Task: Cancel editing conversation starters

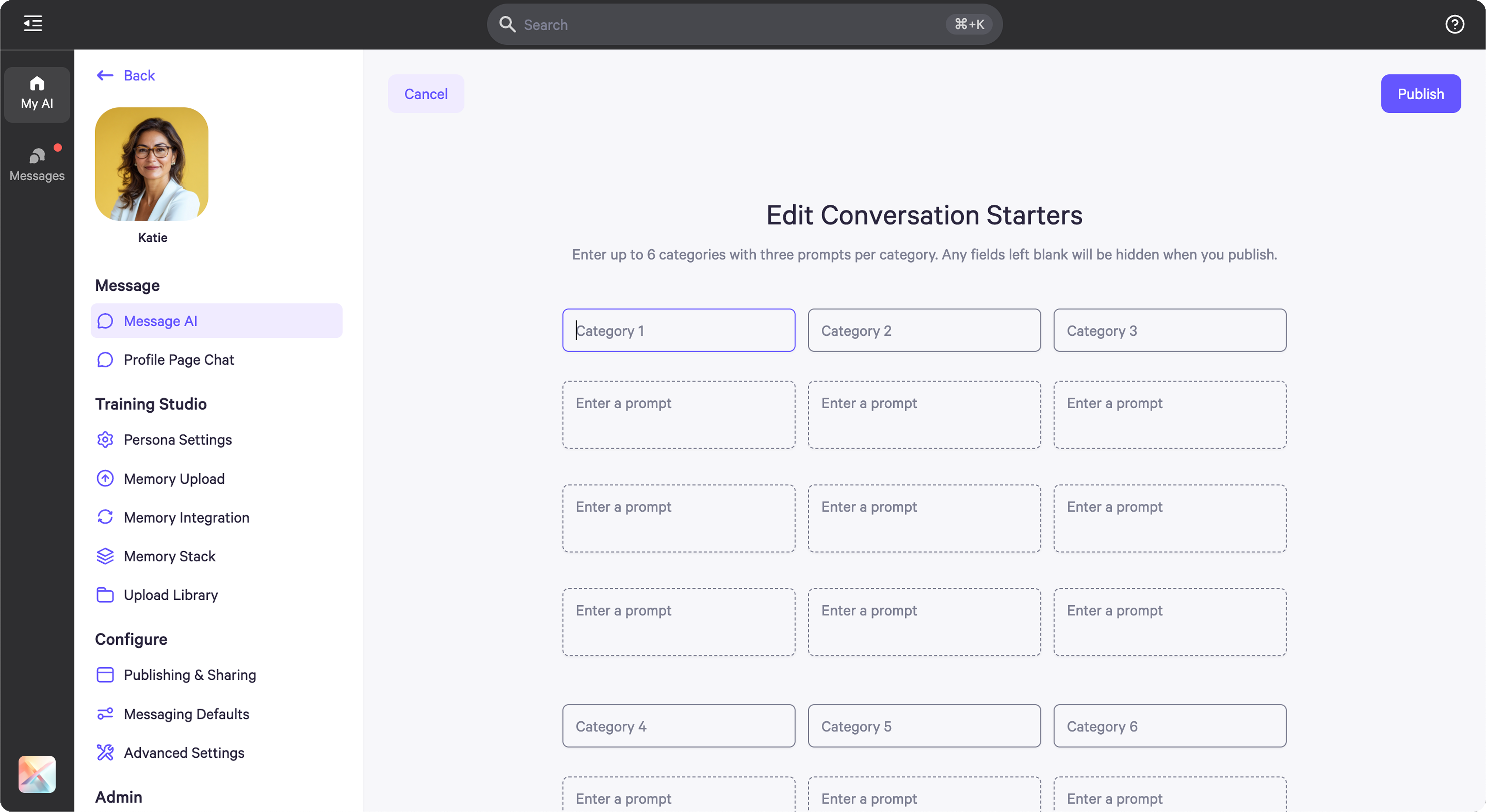Action: (x=426, y=94)
